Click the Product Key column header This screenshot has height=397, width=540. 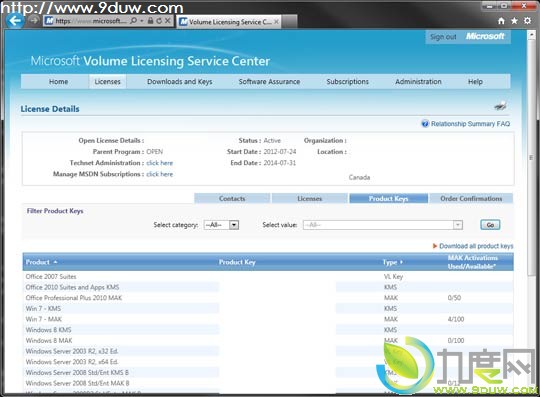click(x=237, y=262)
